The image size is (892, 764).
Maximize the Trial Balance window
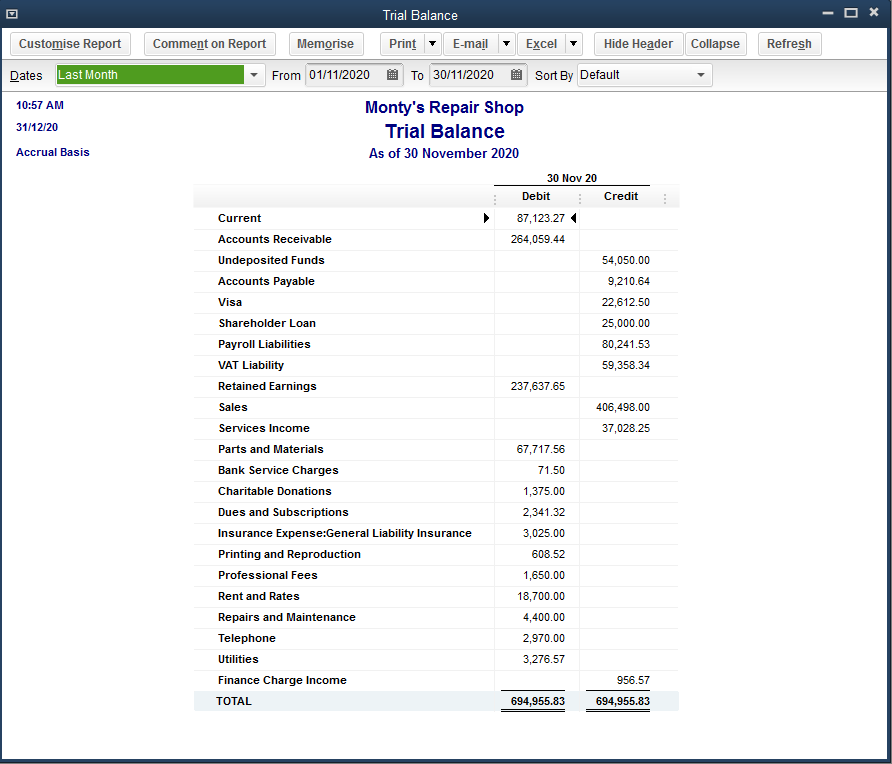click(x=851, y=13)
